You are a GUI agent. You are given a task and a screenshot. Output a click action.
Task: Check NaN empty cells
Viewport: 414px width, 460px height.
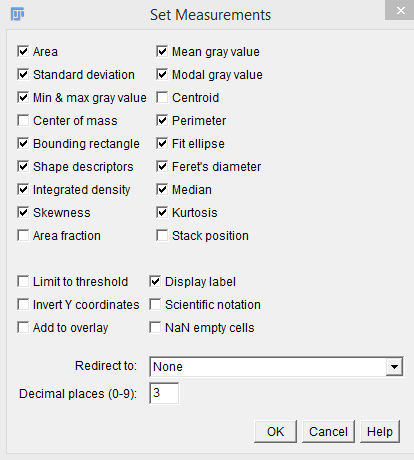click(x=155, y=327)
